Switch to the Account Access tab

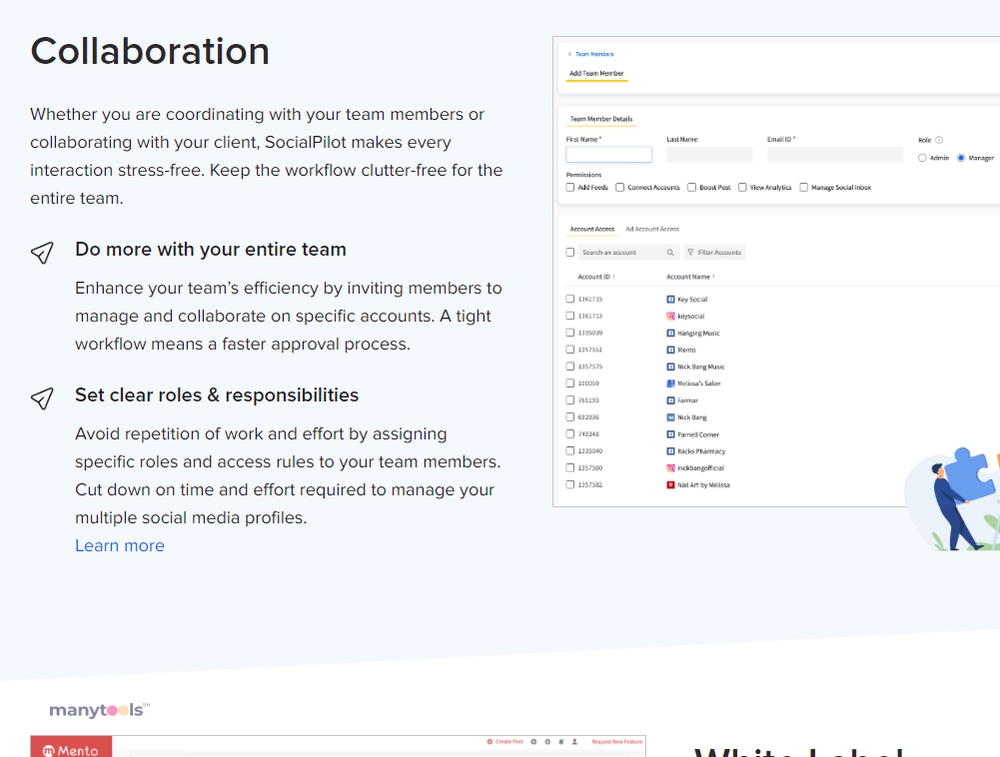592,229
